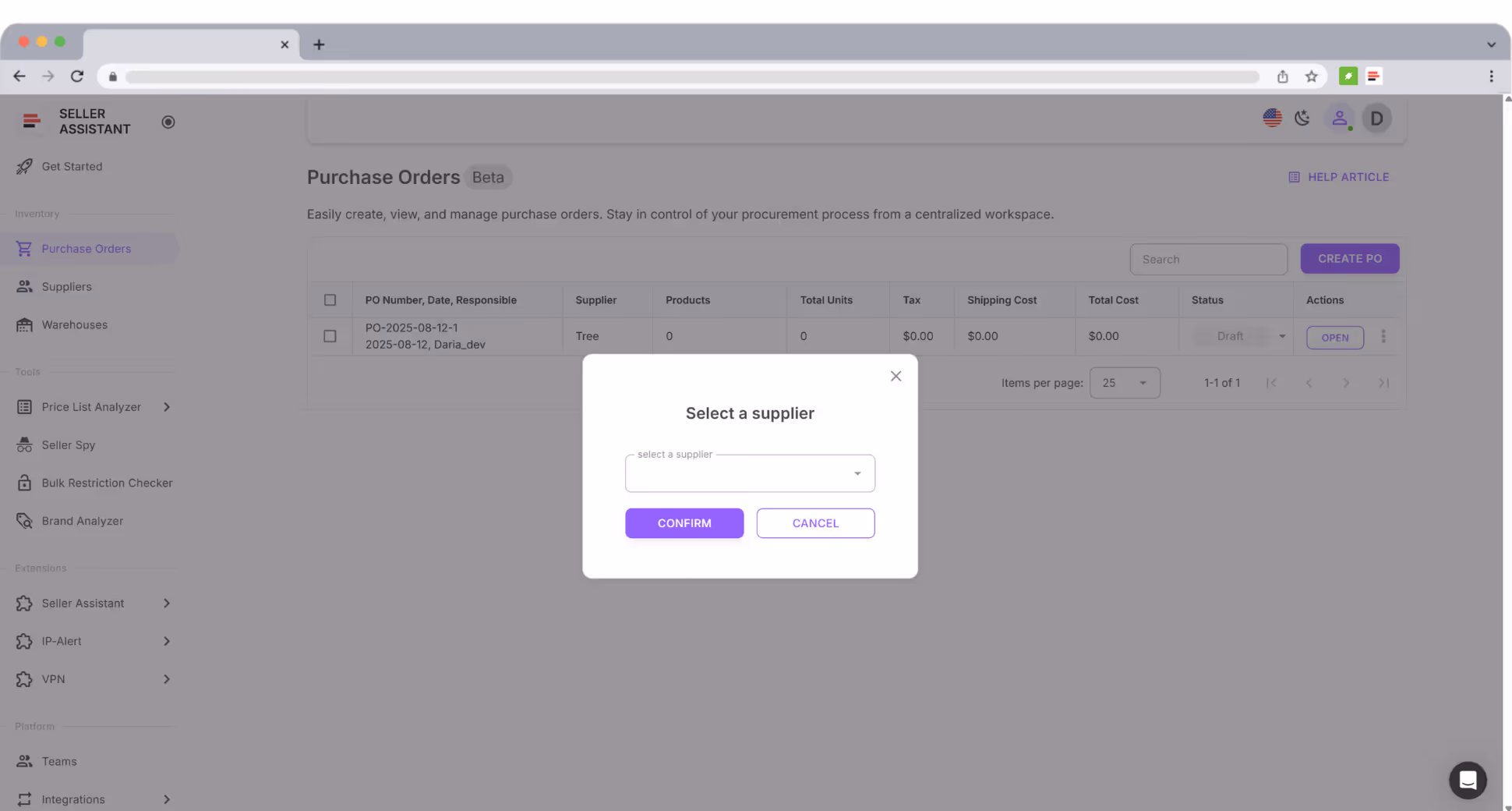Open the items per page dropdown
Screen dimensions: 1512x811
pyautogui.click(x=1124, y=383)
